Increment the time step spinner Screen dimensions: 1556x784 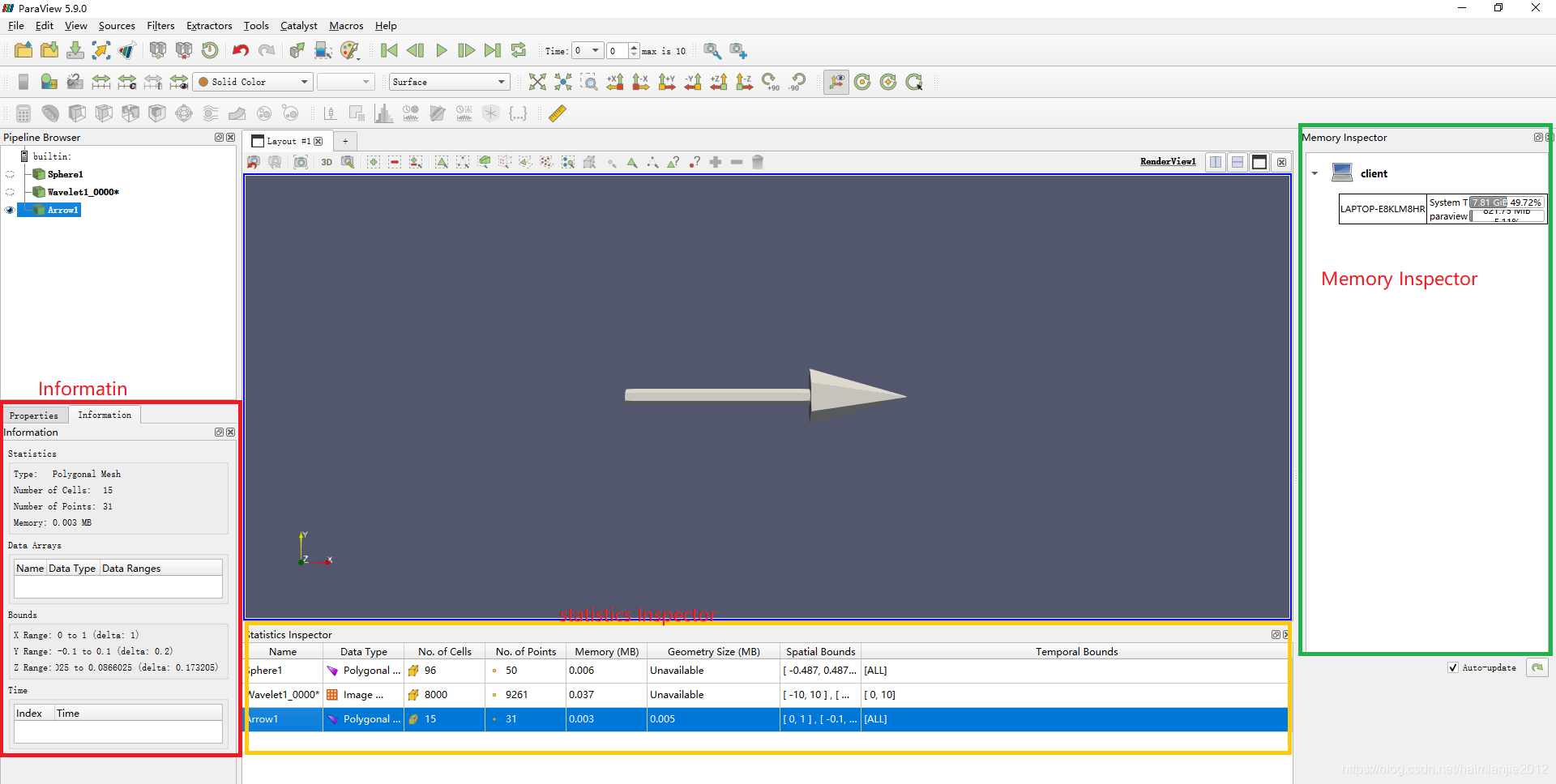634,47
